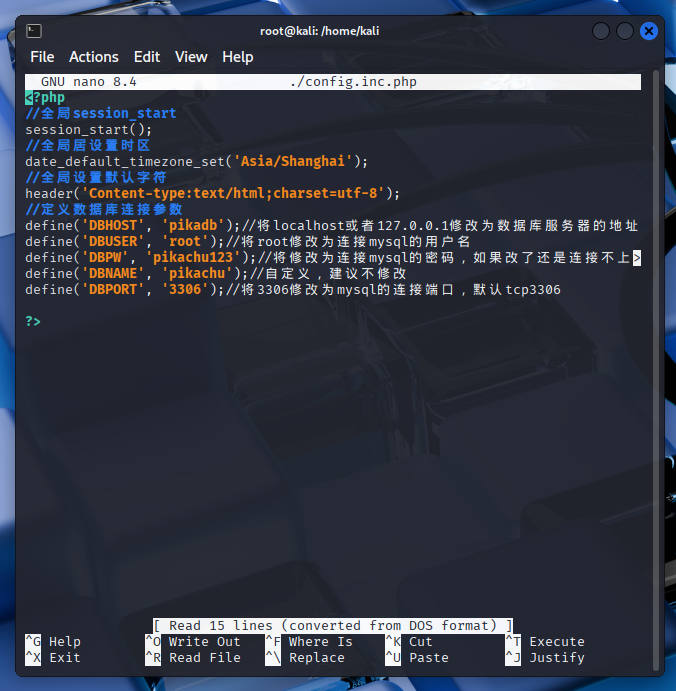This screenshot has height=691, width=676.
Task: Open the View menu
Action: (x=191, y=57)
